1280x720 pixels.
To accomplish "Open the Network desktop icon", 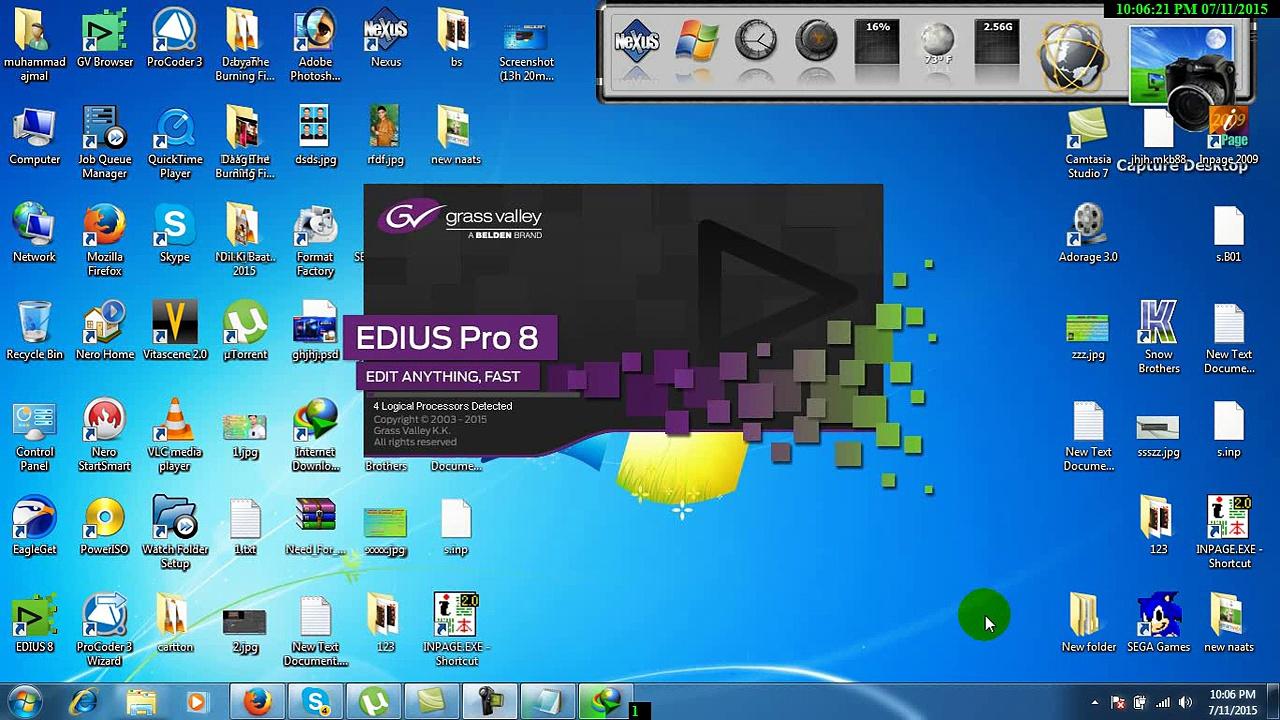I will pyautogui.click(x=34, y=234).
